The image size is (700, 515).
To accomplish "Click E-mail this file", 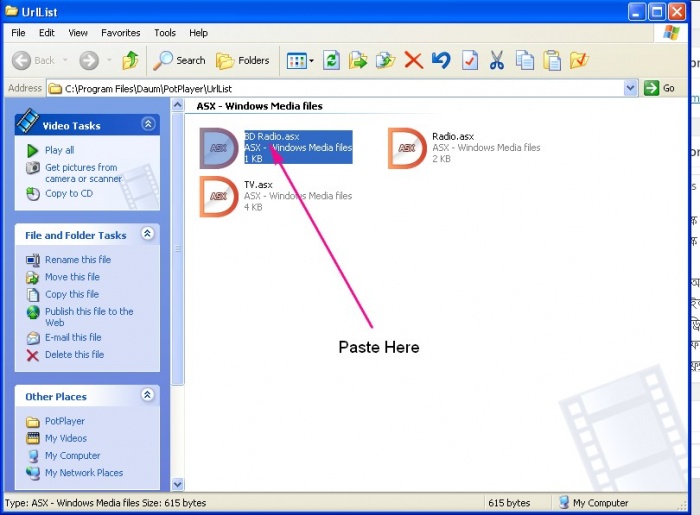I will (73, 337).
